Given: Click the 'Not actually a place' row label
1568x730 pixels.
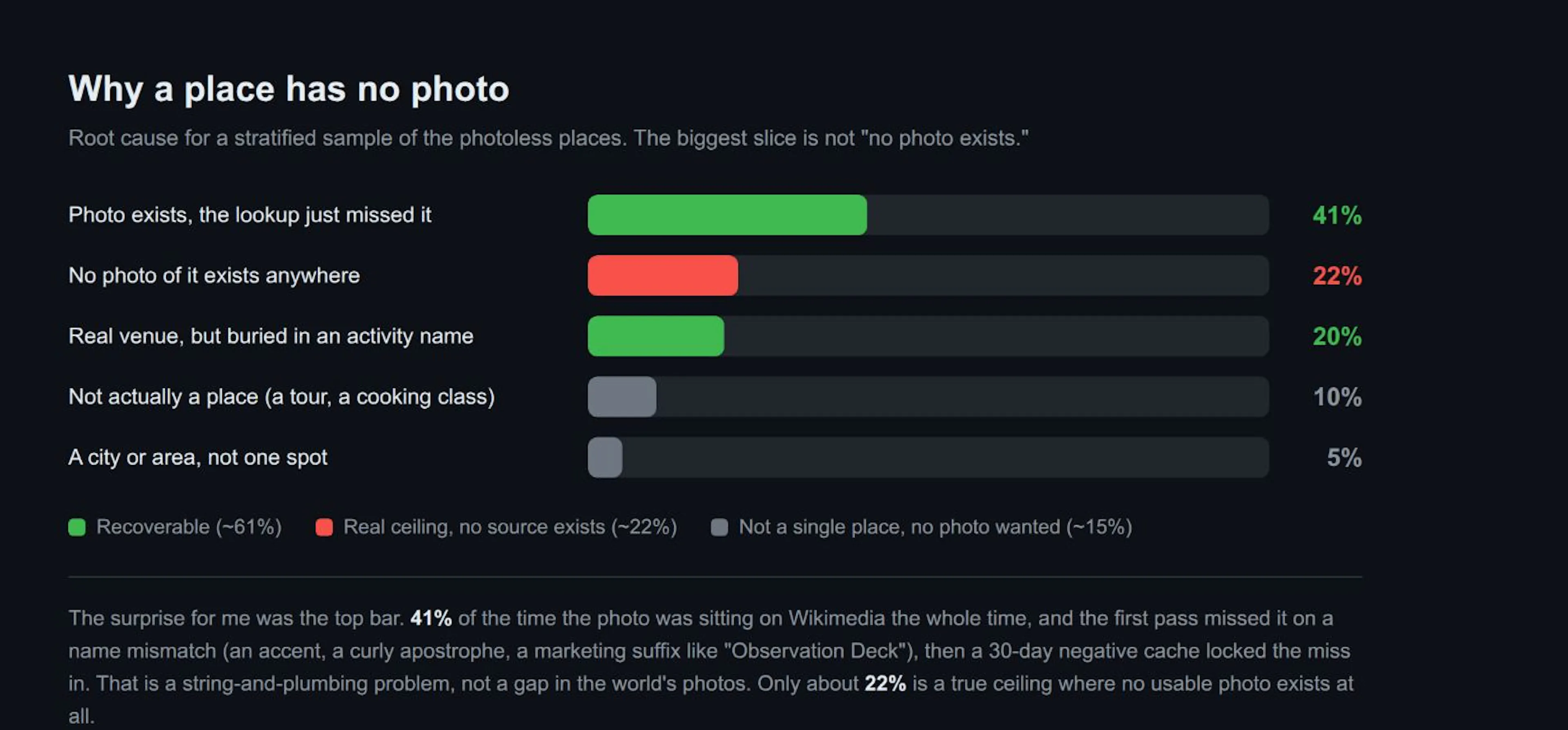Looking at the screenshot, I should (281, 397).
